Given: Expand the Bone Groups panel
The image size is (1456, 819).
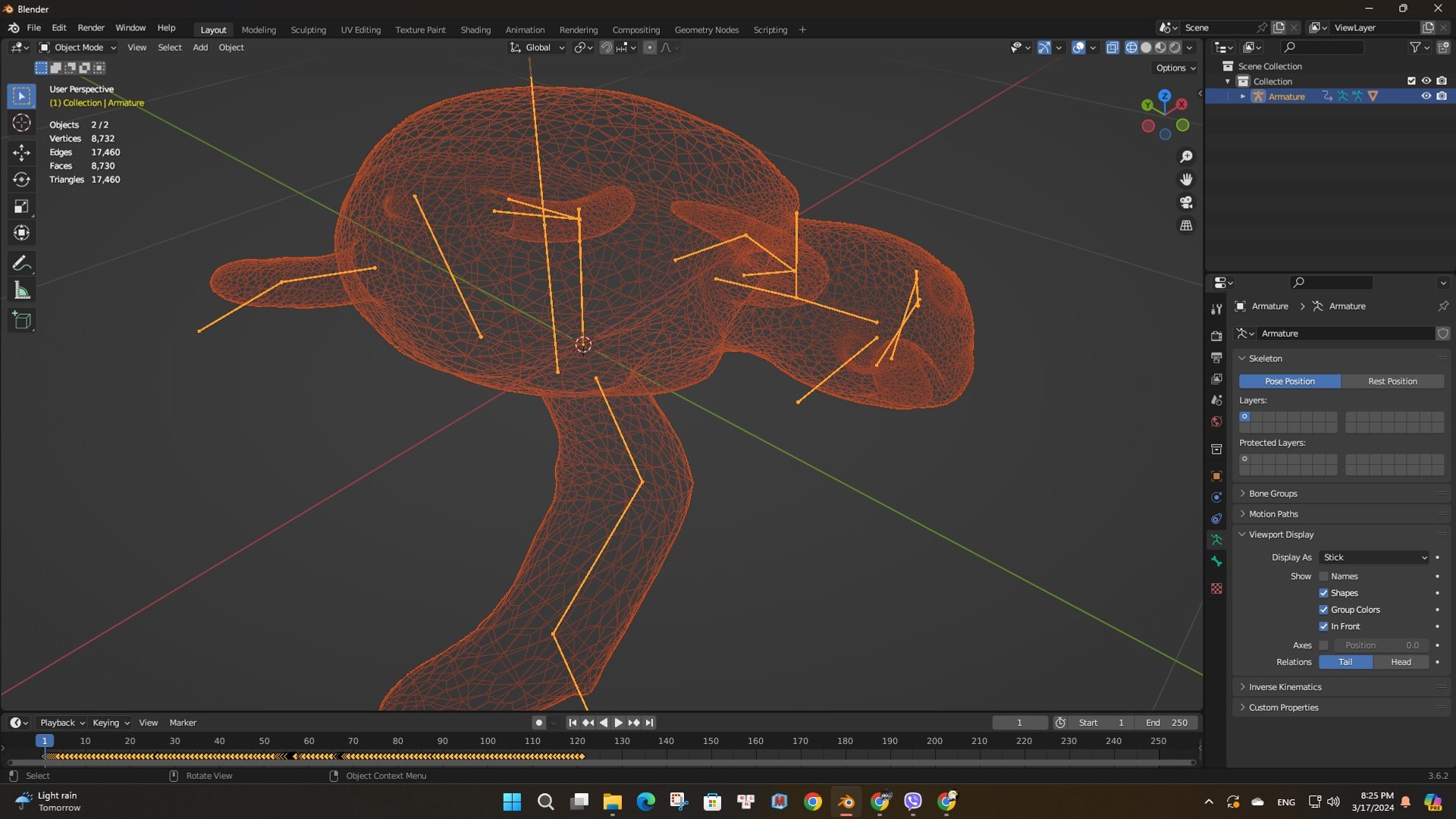Looking at the screenshot, I should coord(1272,494).
